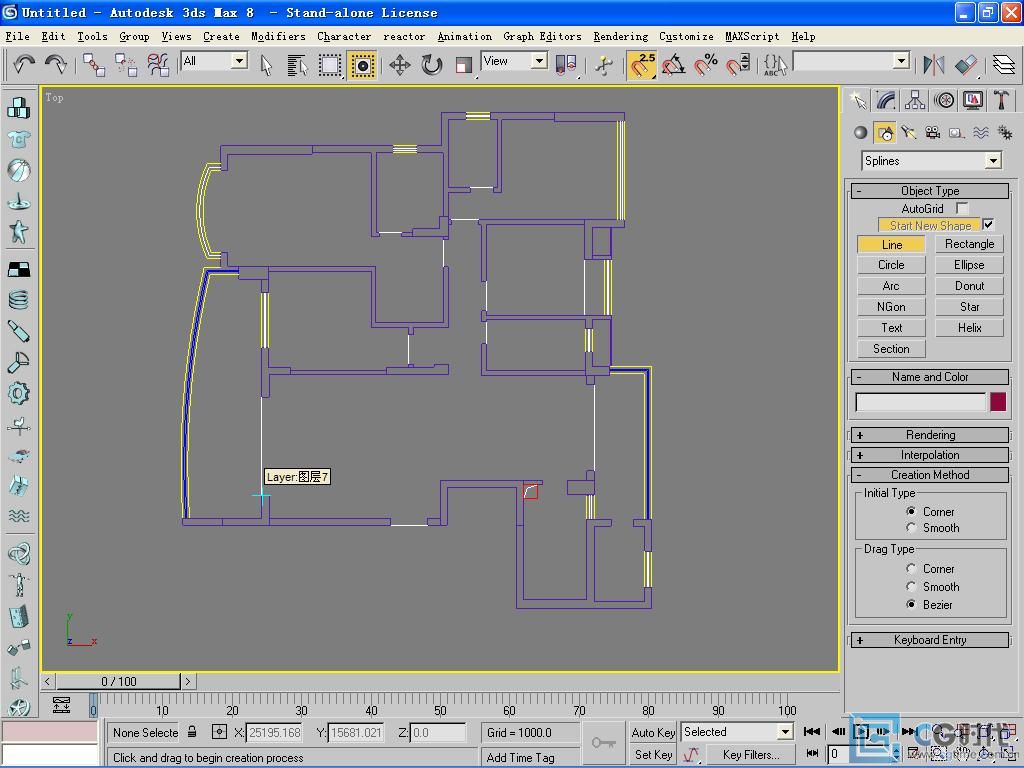1024x768 pixels.
Task: Toggle Window/Crossing selection mode
Action: (362, 65)
